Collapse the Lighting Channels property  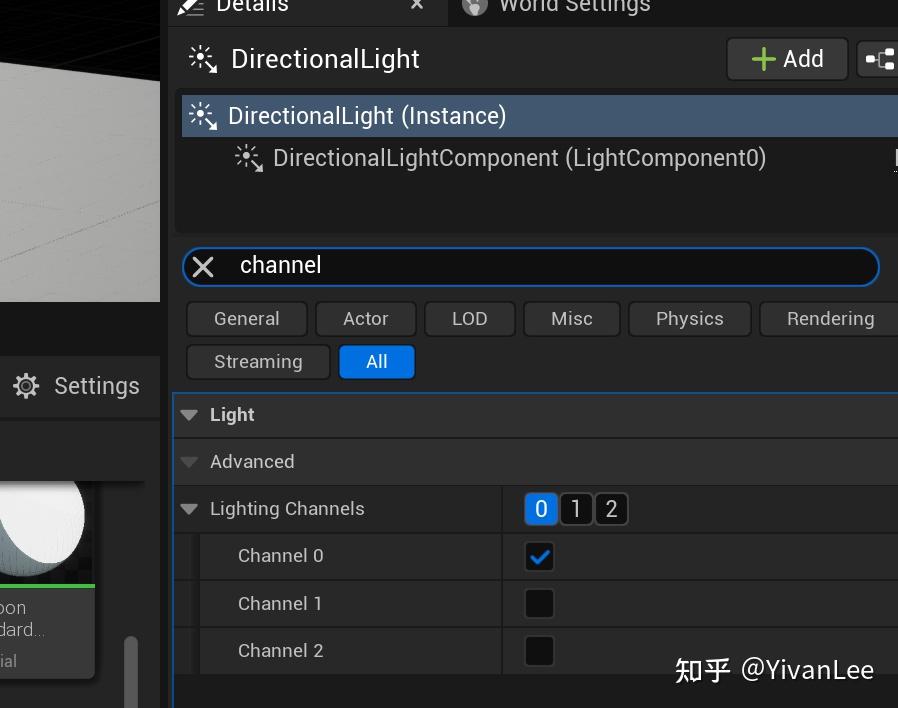pos(189,509)
